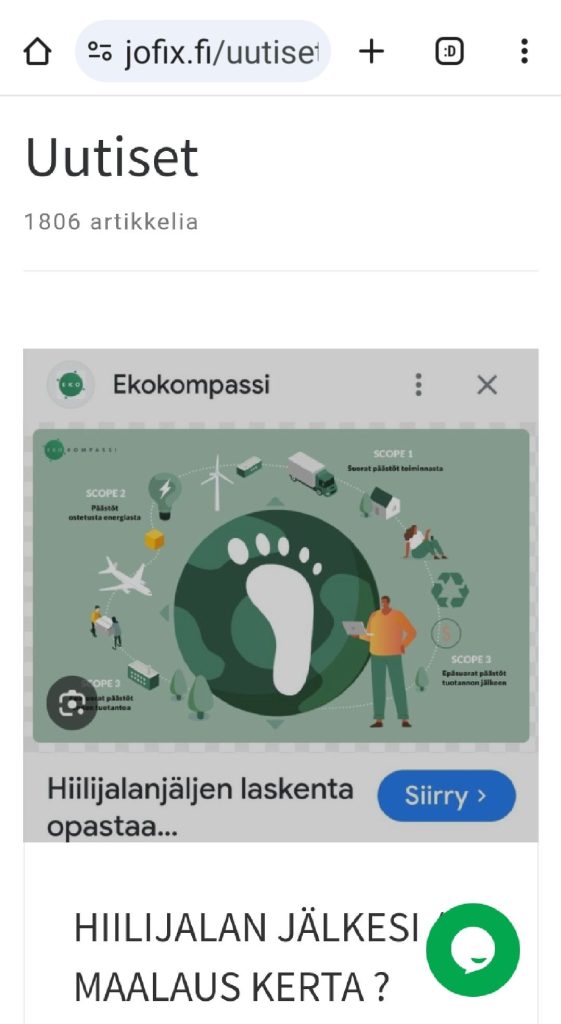Open site info icon in address bar
Image resolution: width=561 pixels, height=1024 pixels.
[100, 51]
